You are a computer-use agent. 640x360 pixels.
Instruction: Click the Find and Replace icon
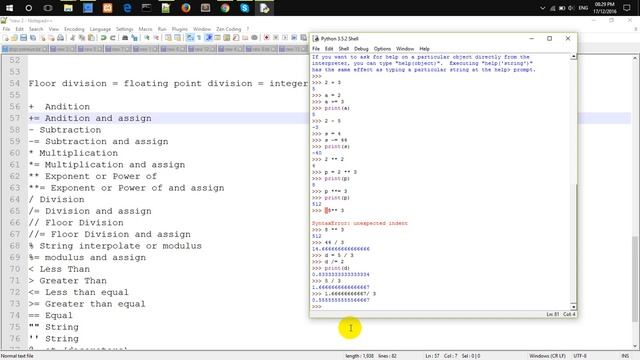pyautogui.click(x=134, y=38)
